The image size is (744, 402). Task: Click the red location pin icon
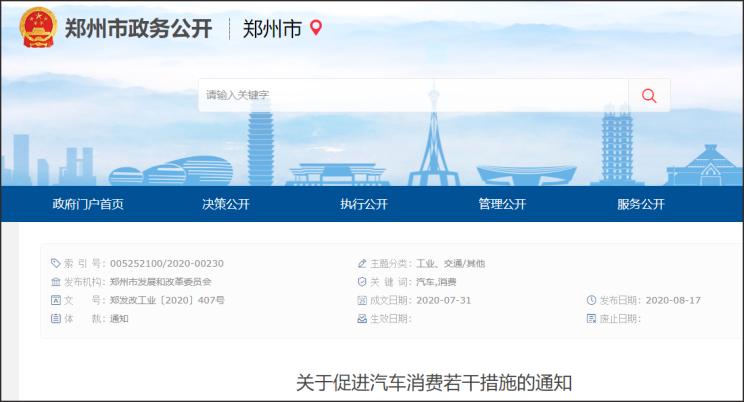316,28
